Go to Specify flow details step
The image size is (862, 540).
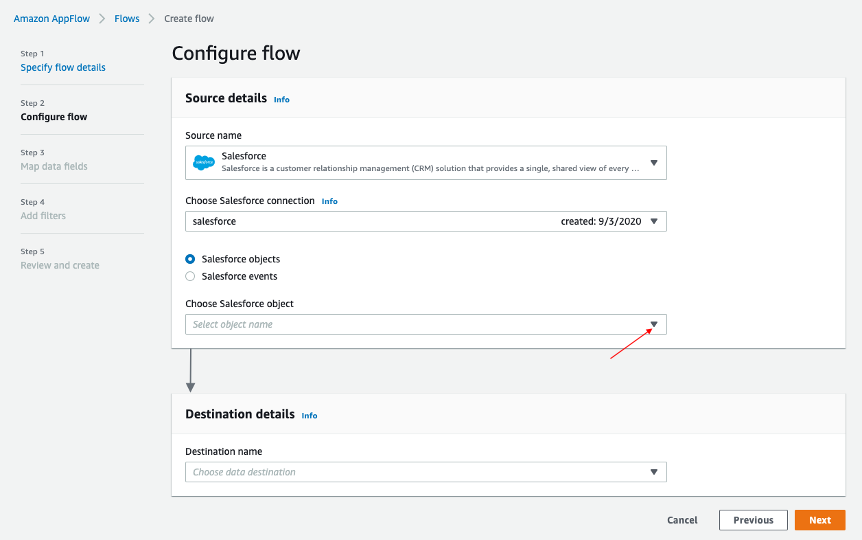coord(63,68)
